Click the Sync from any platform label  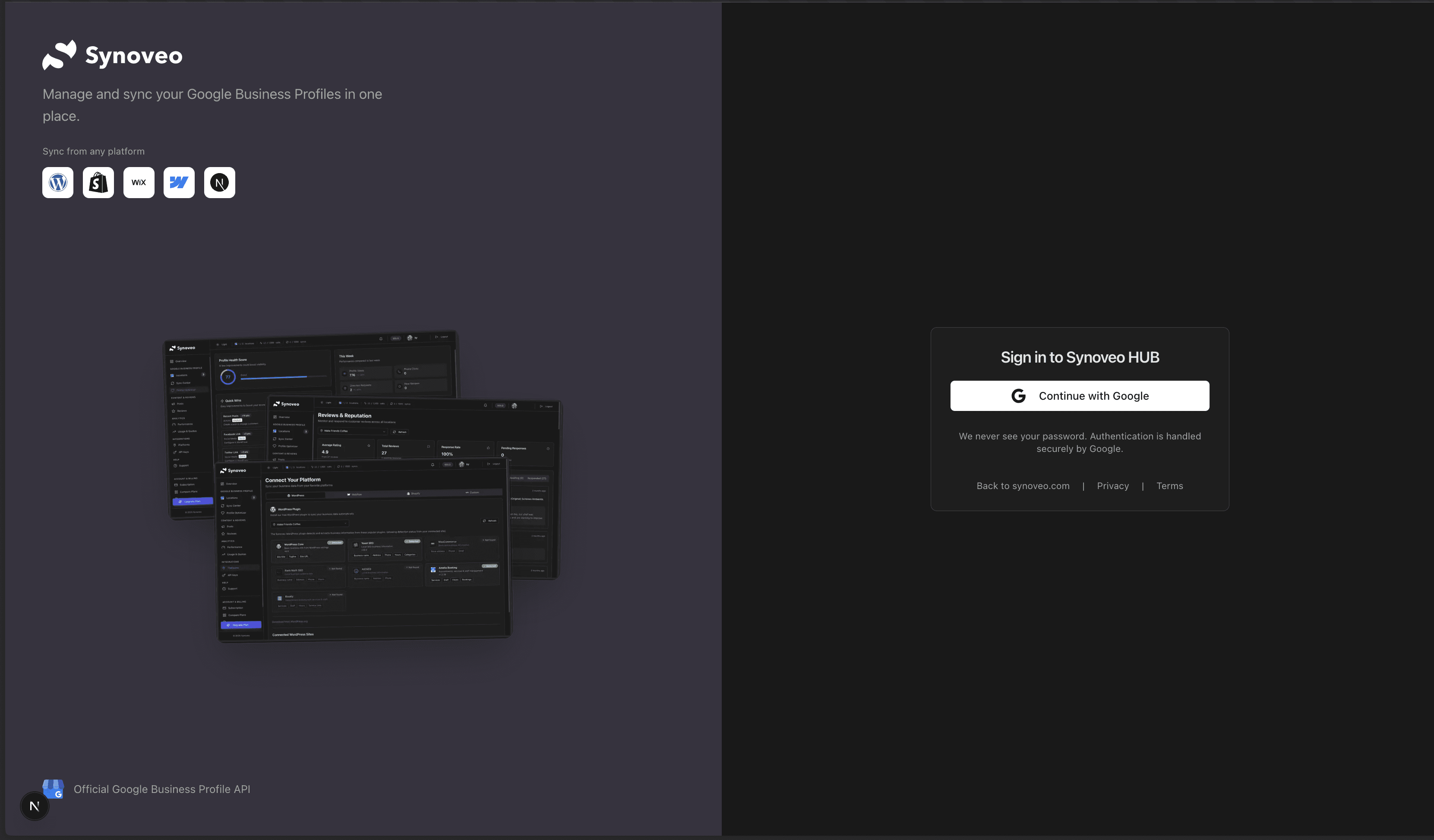tap(93, 152)
